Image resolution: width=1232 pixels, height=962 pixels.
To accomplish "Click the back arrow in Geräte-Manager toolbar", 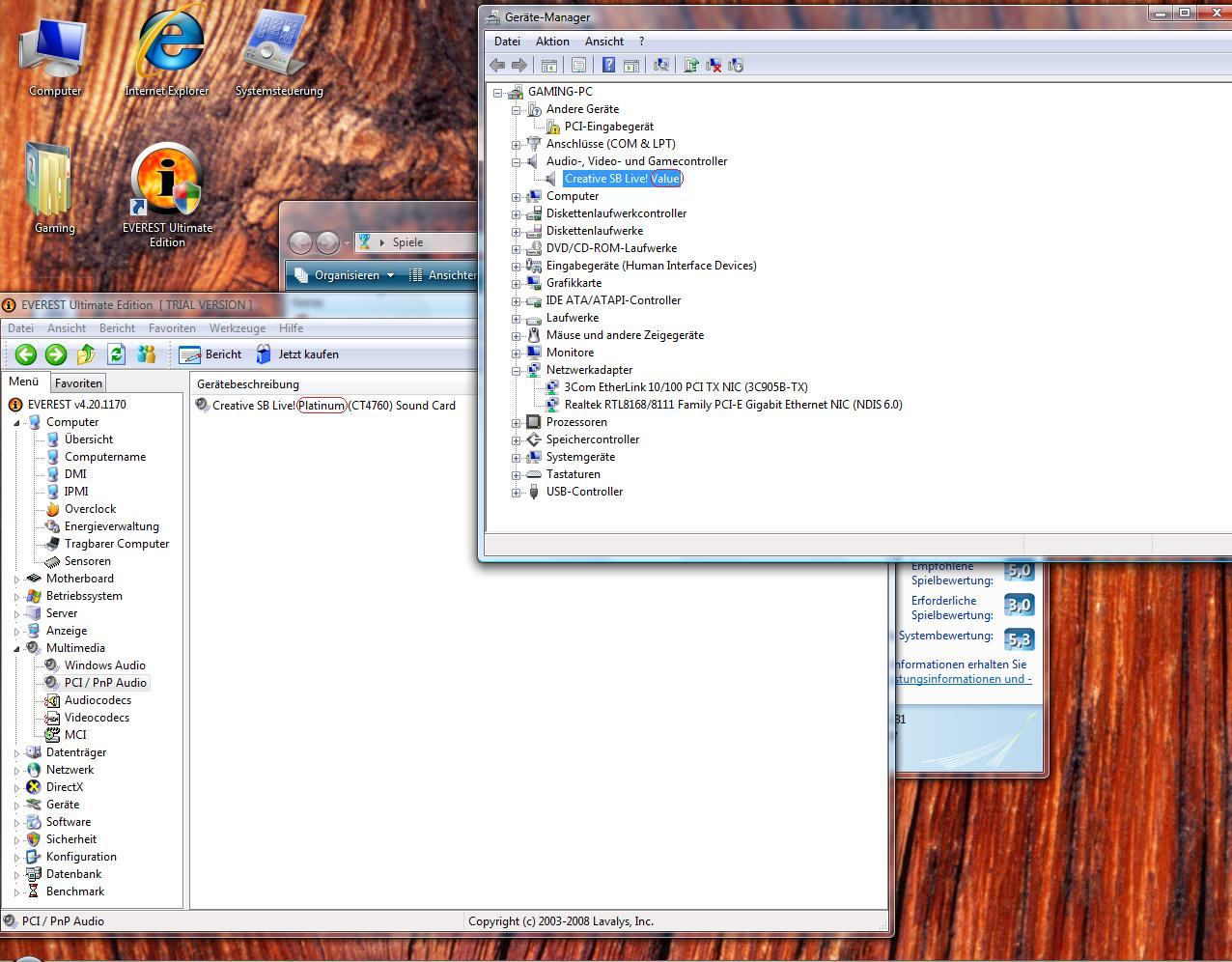I will (x=497, y=65).
